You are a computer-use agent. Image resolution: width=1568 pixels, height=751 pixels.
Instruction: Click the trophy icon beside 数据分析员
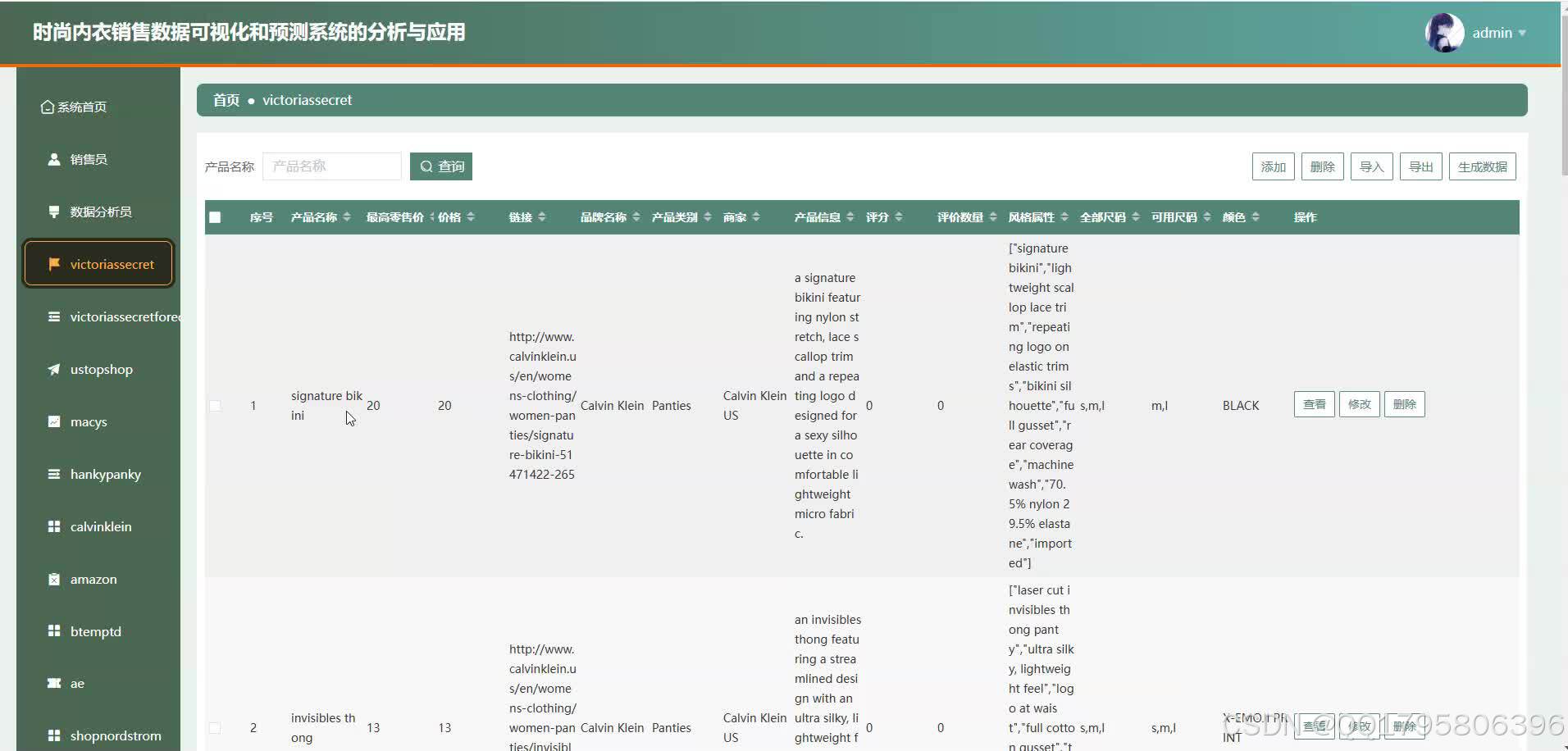[54, 212]
